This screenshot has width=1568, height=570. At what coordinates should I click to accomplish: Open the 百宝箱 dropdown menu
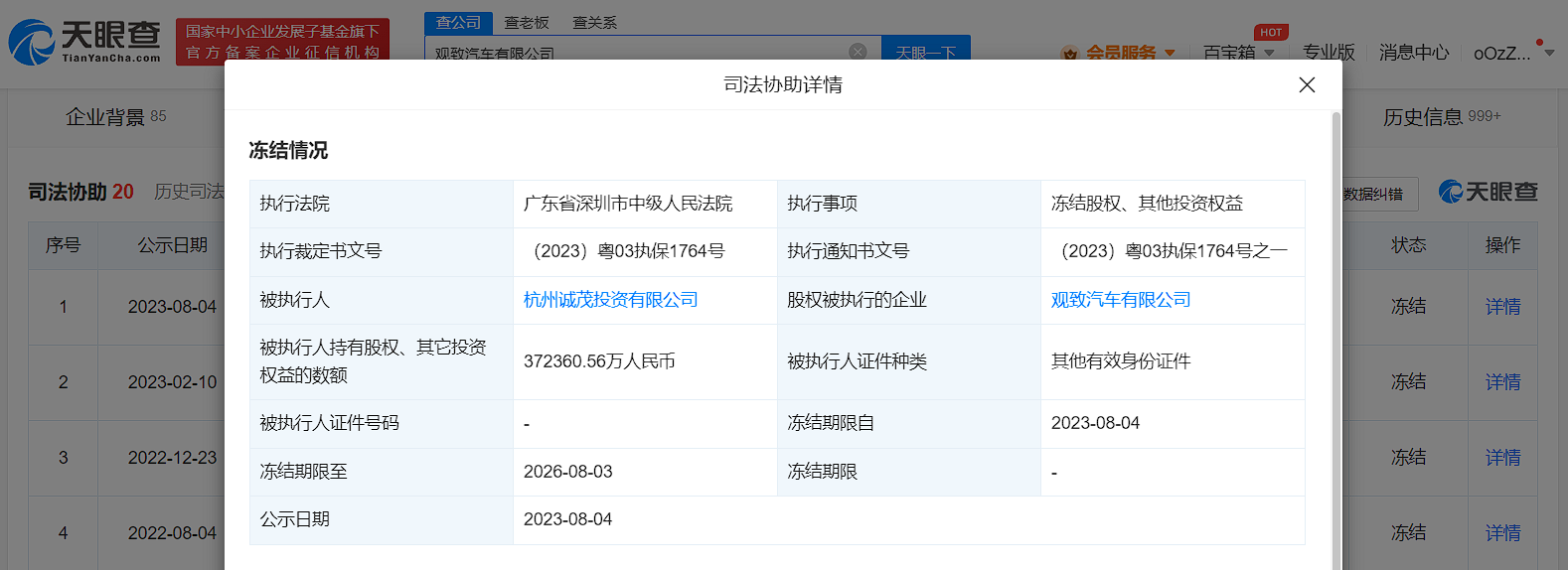(1238, 53)
